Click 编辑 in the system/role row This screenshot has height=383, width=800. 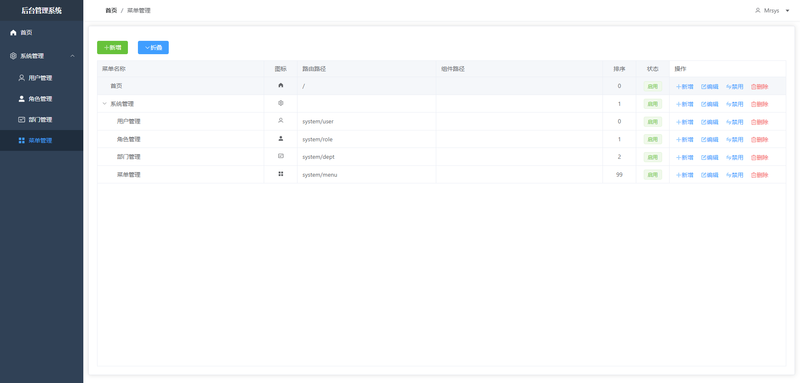point(710,140)
